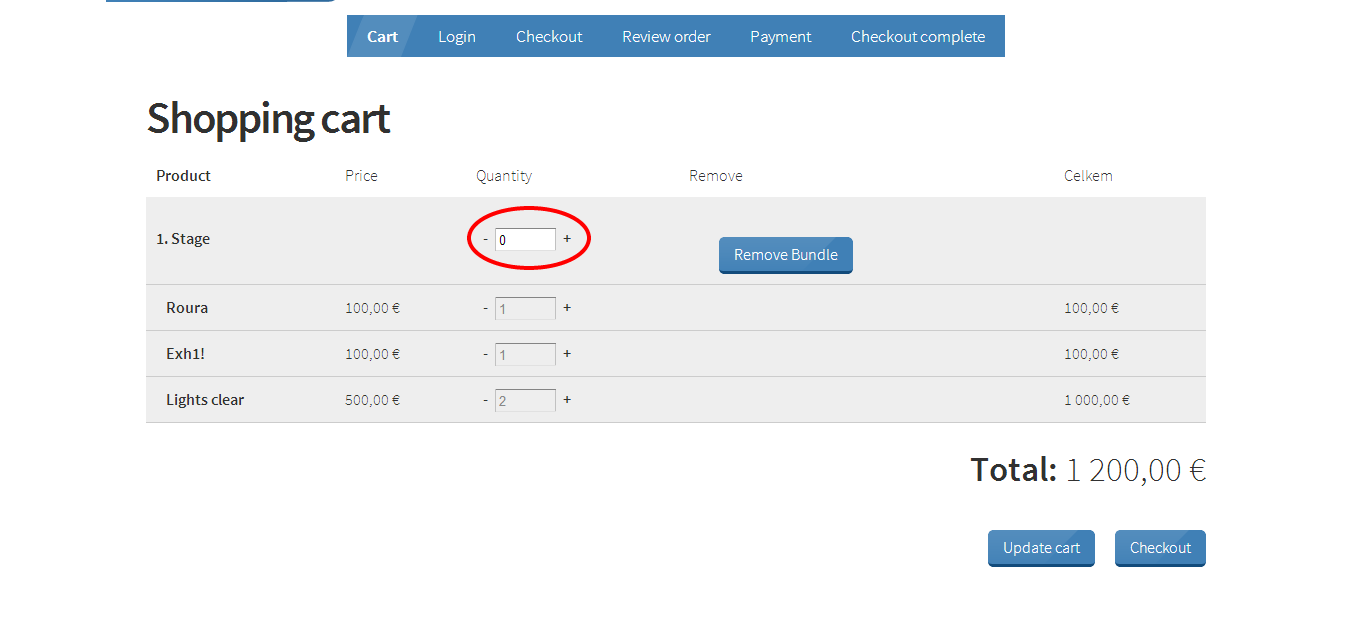Click the Remove Bundle button

785,255
